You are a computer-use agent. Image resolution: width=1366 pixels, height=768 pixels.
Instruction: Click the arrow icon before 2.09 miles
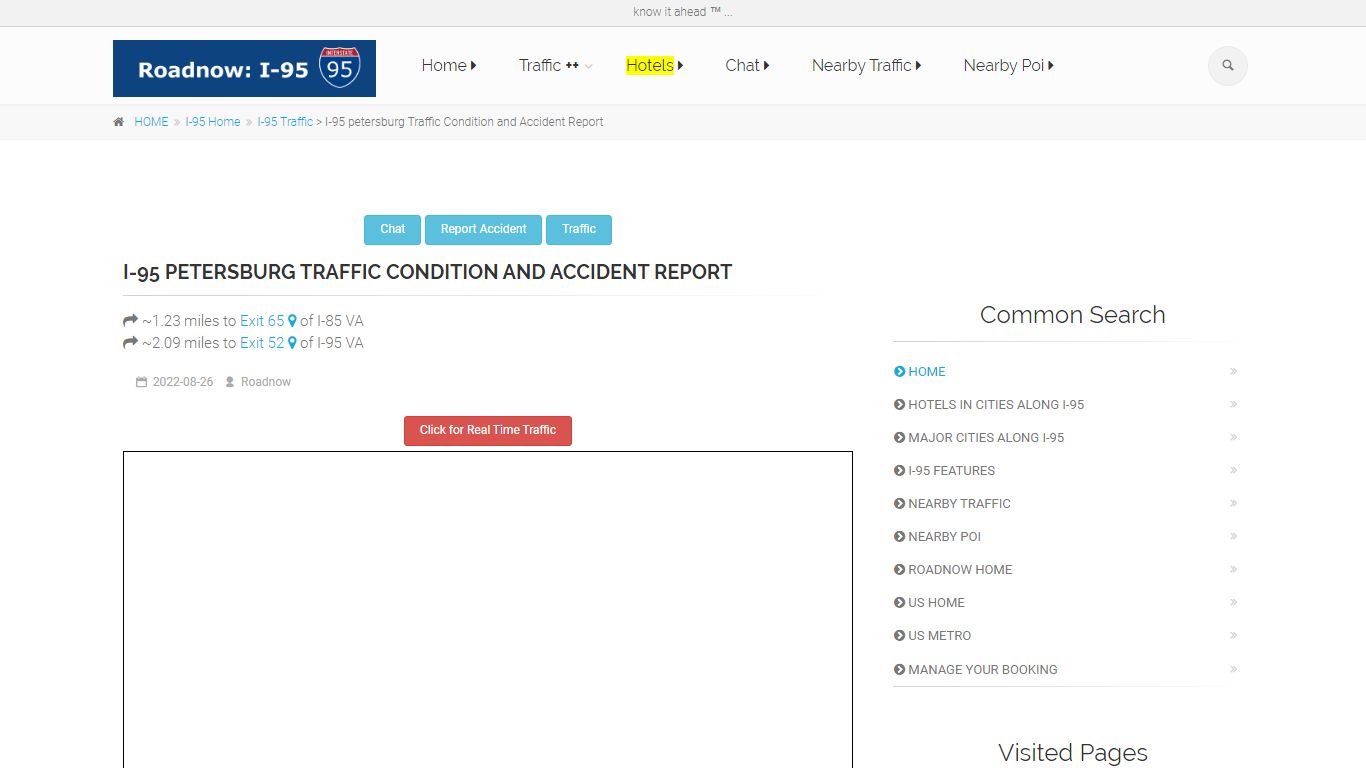[130, 343]
